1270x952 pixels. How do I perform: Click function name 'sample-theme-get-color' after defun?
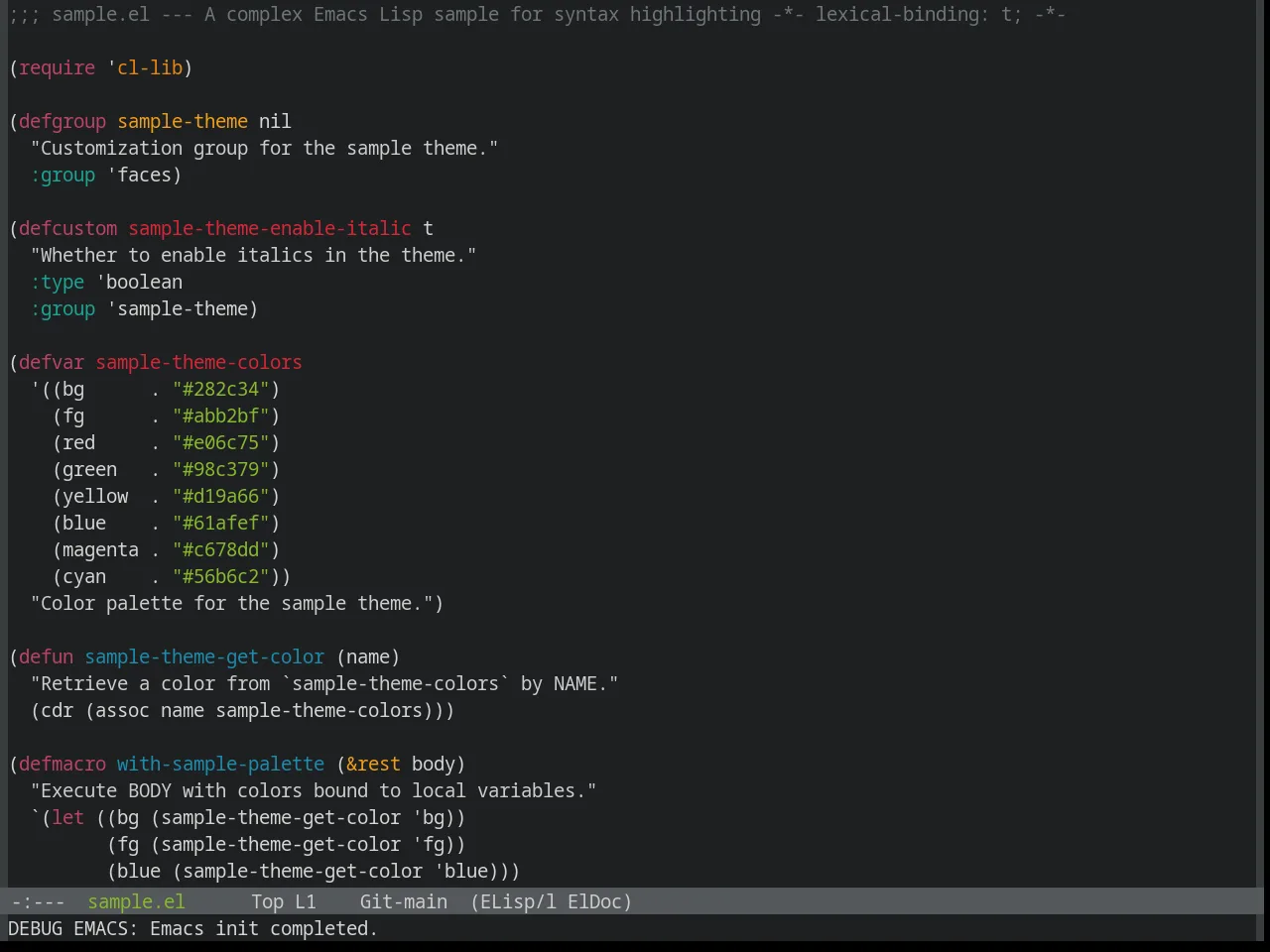point(204,656)
